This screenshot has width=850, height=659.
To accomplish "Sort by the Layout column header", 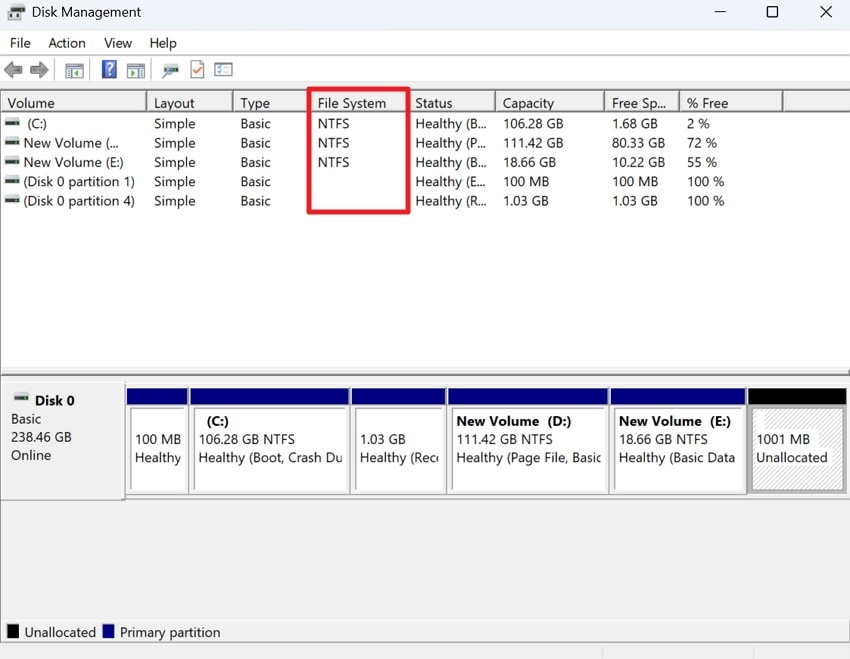I will (x=190, y=102).
